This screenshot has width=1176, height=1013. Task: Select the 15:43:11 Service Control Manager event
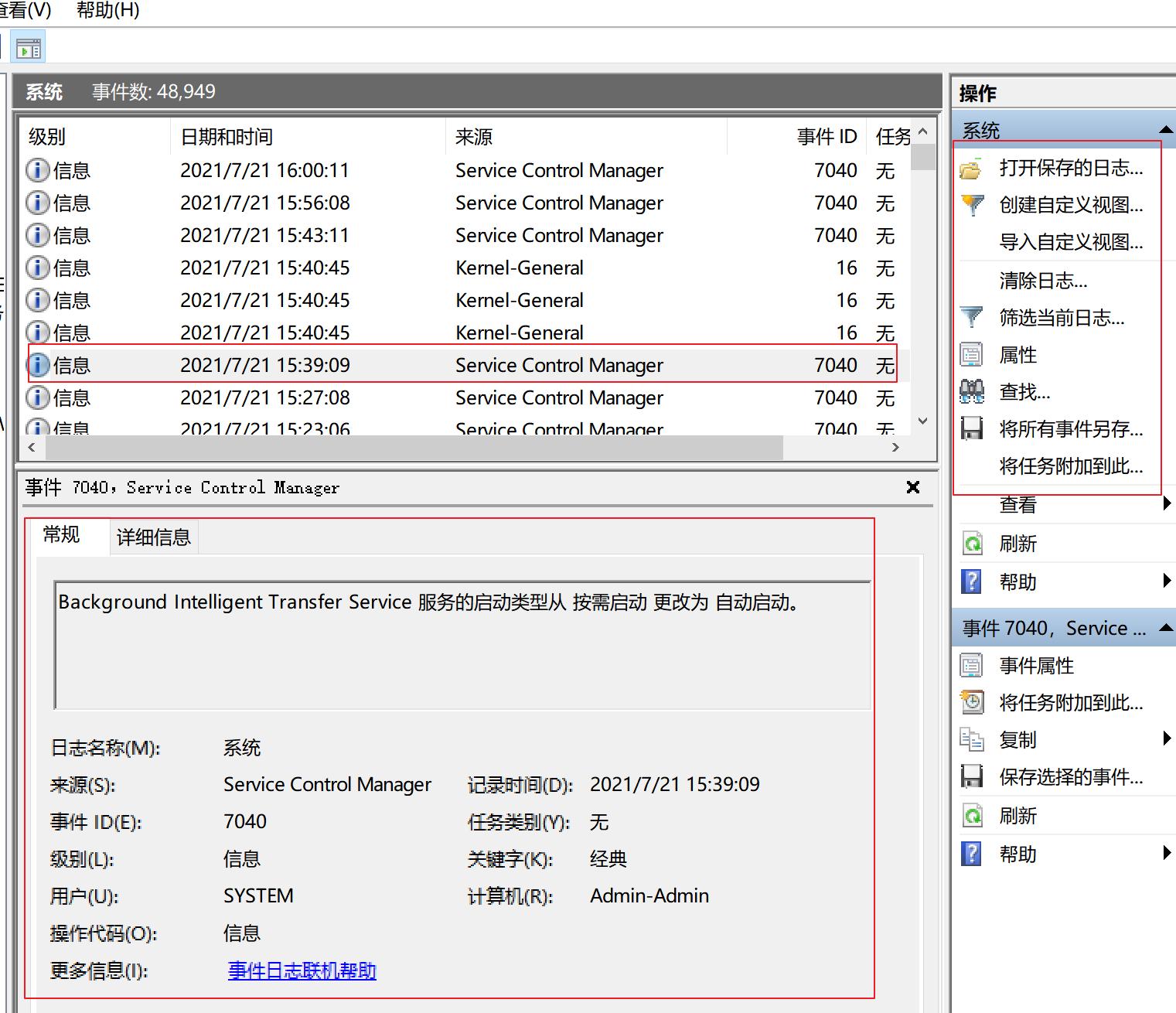pyautogui.click(x=466, y=235)
